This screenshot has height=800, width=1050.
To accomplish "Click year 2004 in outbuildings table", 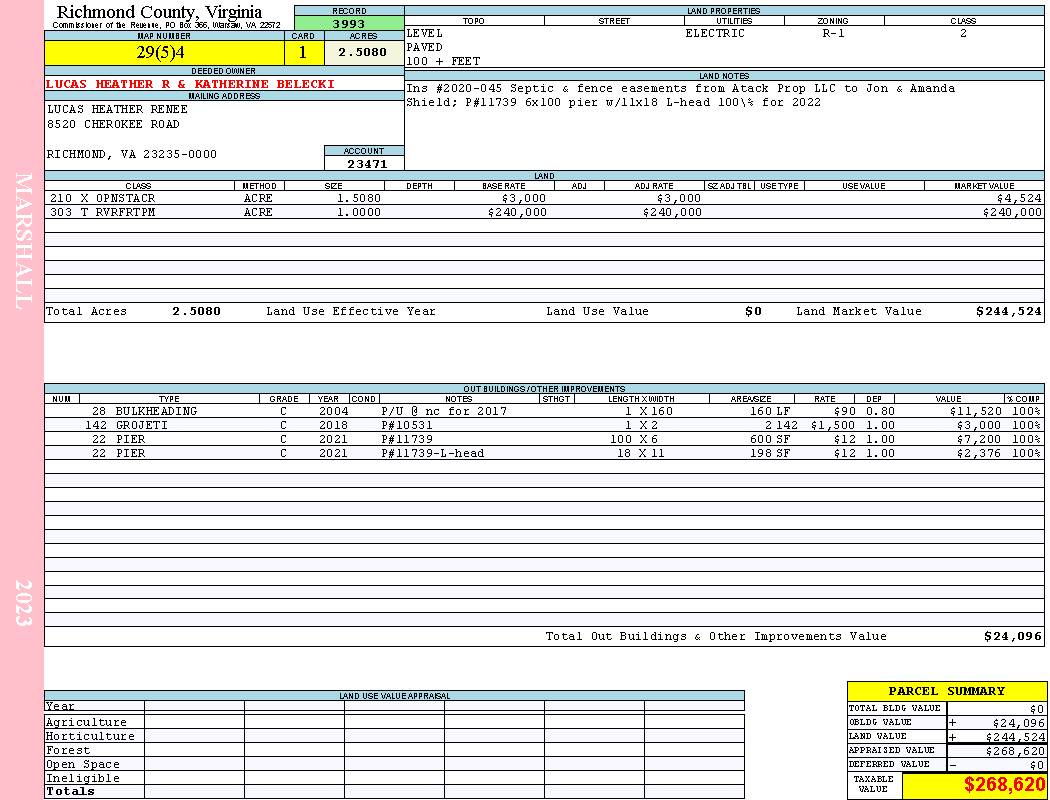I will [x=333, y=412].
